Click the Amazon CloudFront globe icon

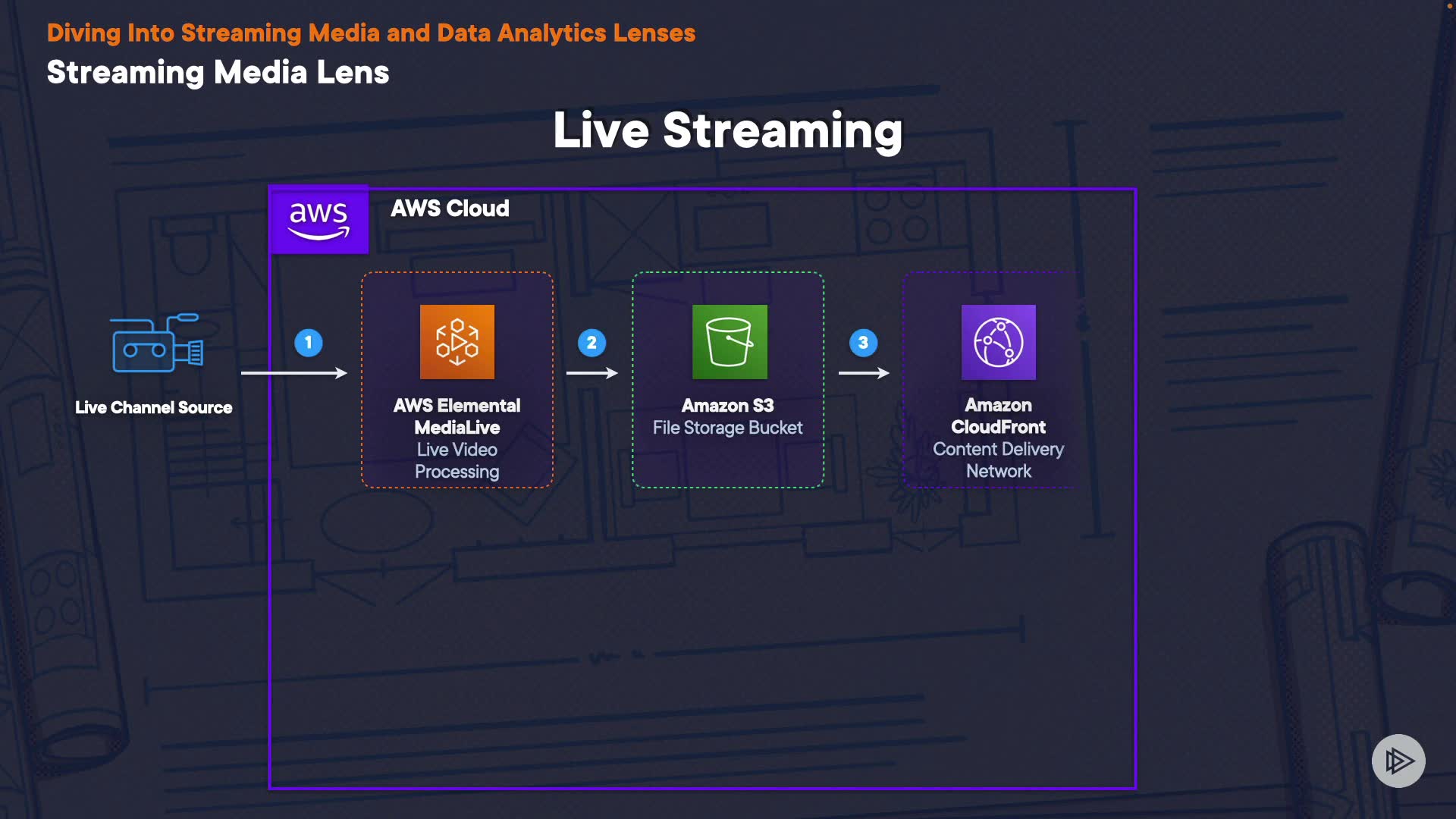(x=998, y=342)
